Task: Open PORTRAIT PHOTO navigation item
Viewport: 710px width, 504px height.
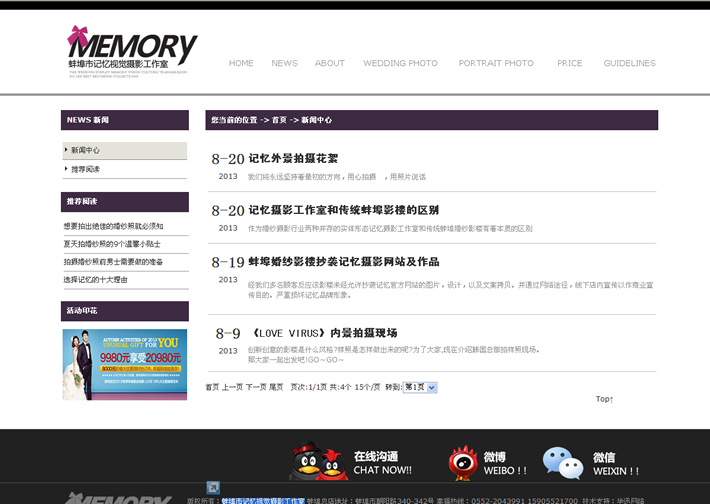Action: 496,63
